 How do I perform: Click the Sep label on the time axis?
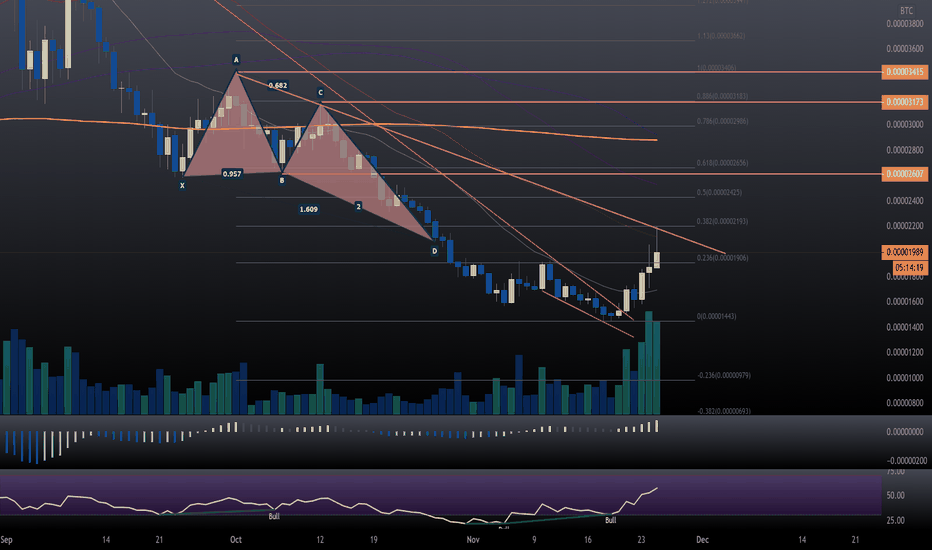pyautogui.click(x=7, y=540)
